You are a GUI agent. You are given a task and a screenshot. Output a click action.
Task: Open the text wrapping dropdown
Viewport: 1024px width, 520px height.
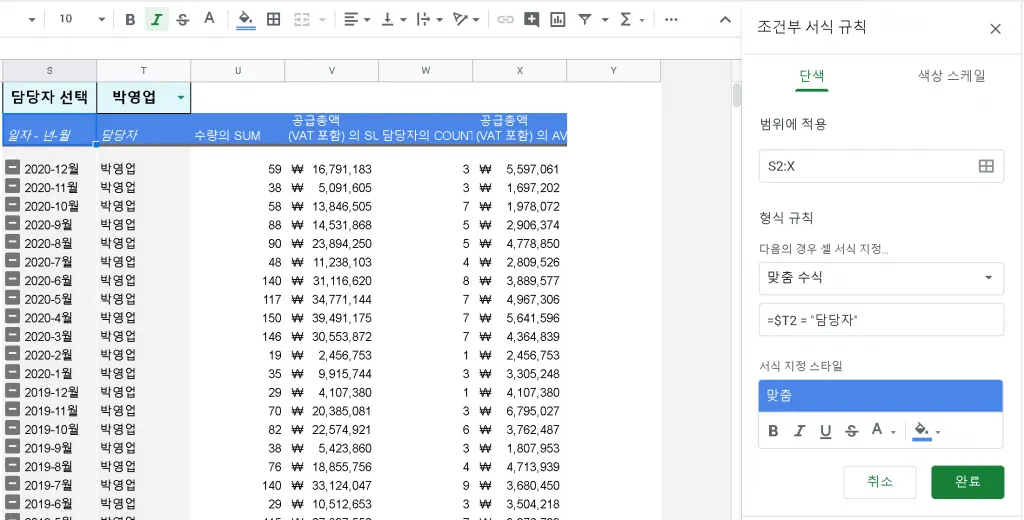[x=430, y=20]
